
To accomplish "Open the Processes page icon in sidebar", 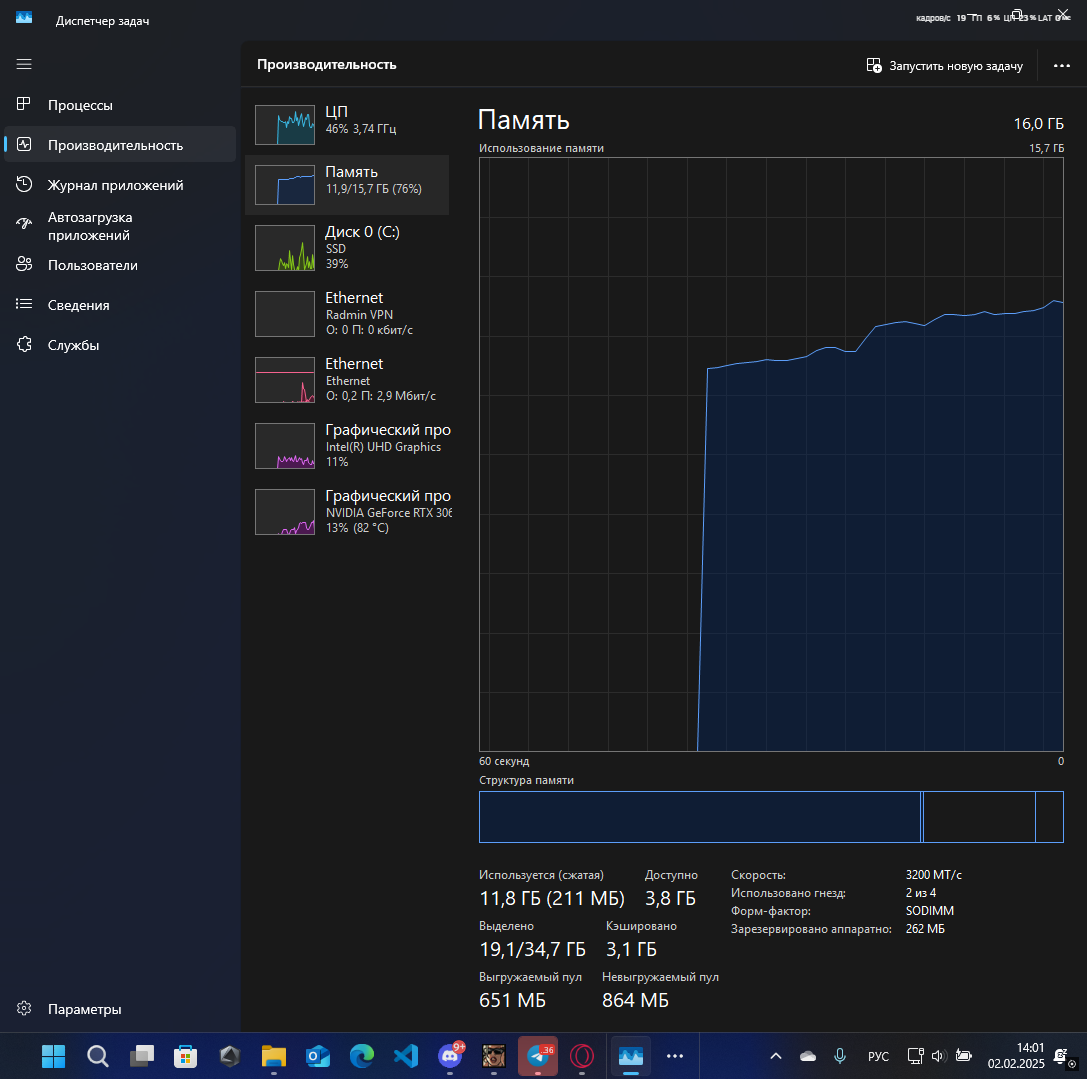I will point(24,105).
